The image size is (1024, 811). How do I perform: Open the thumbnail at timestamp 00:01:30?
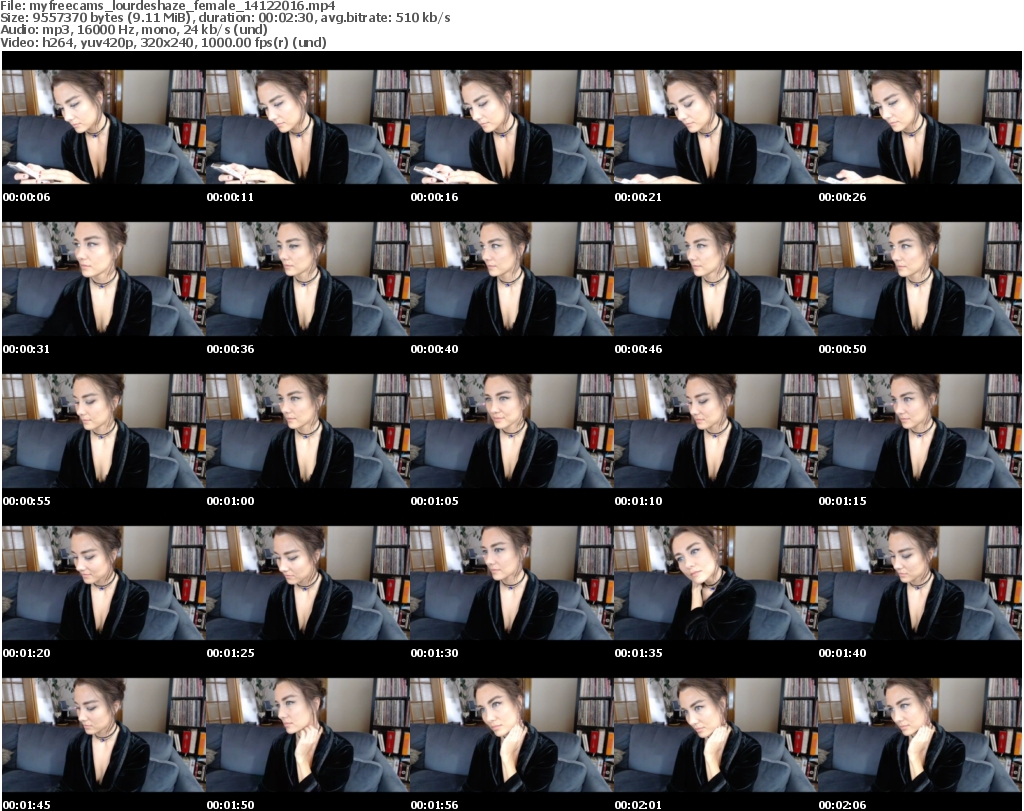pyautogui.click(x=511, y=583)
